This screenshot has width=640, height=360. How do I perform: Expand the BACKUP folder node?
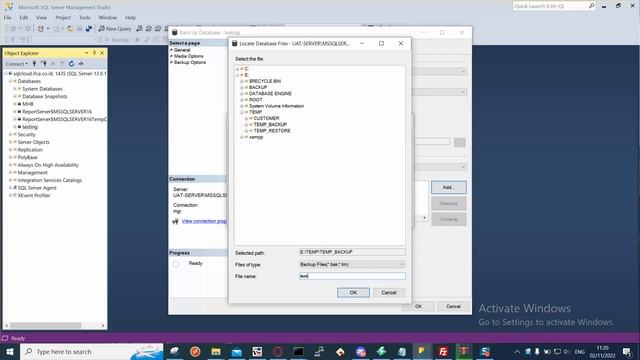[242, 87]
